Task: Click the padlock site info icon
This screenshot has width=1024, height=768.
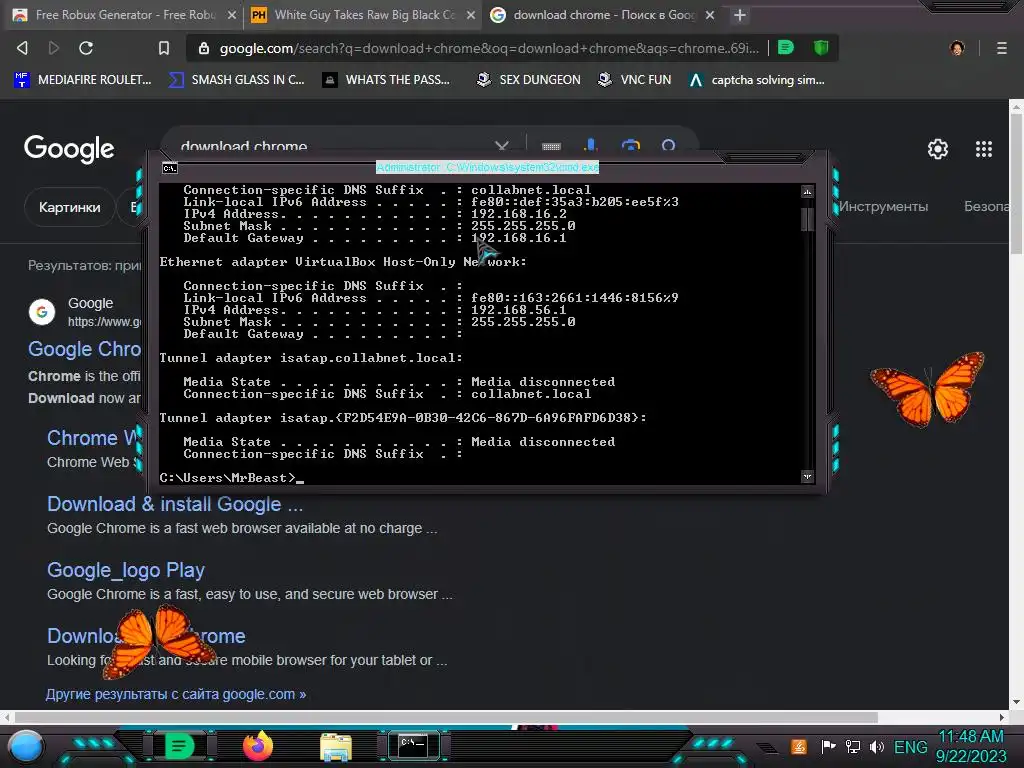Action: [x=204, y=48]
